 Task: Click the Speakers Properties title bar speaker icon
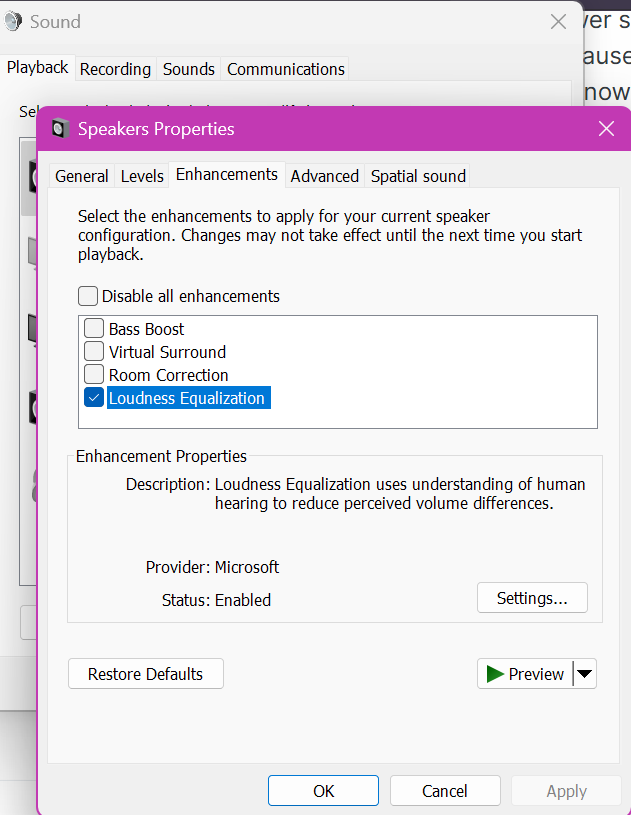60,128
